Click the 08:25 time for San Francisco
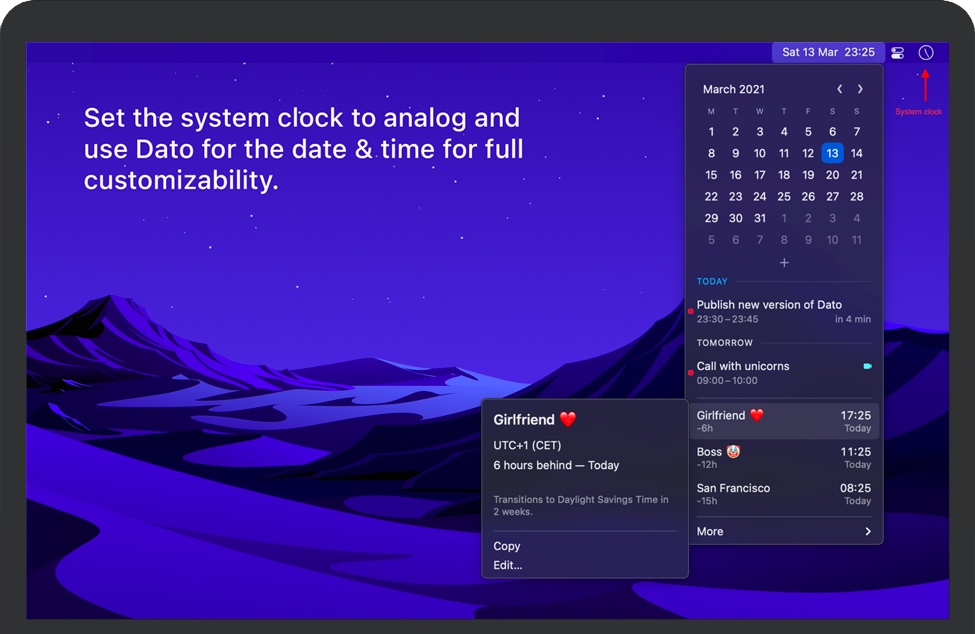The height and width of the screenshot is (634, 975). (x=856, y=488)
